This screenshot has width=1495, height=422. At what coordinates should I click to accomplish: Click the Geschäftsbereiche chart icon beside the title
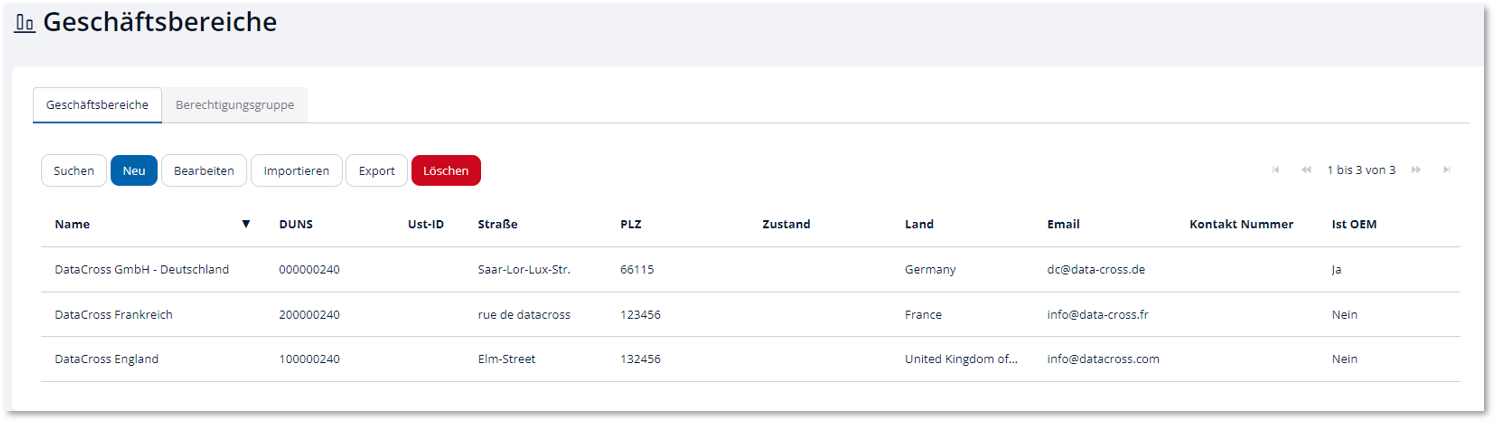click(25, 23)
